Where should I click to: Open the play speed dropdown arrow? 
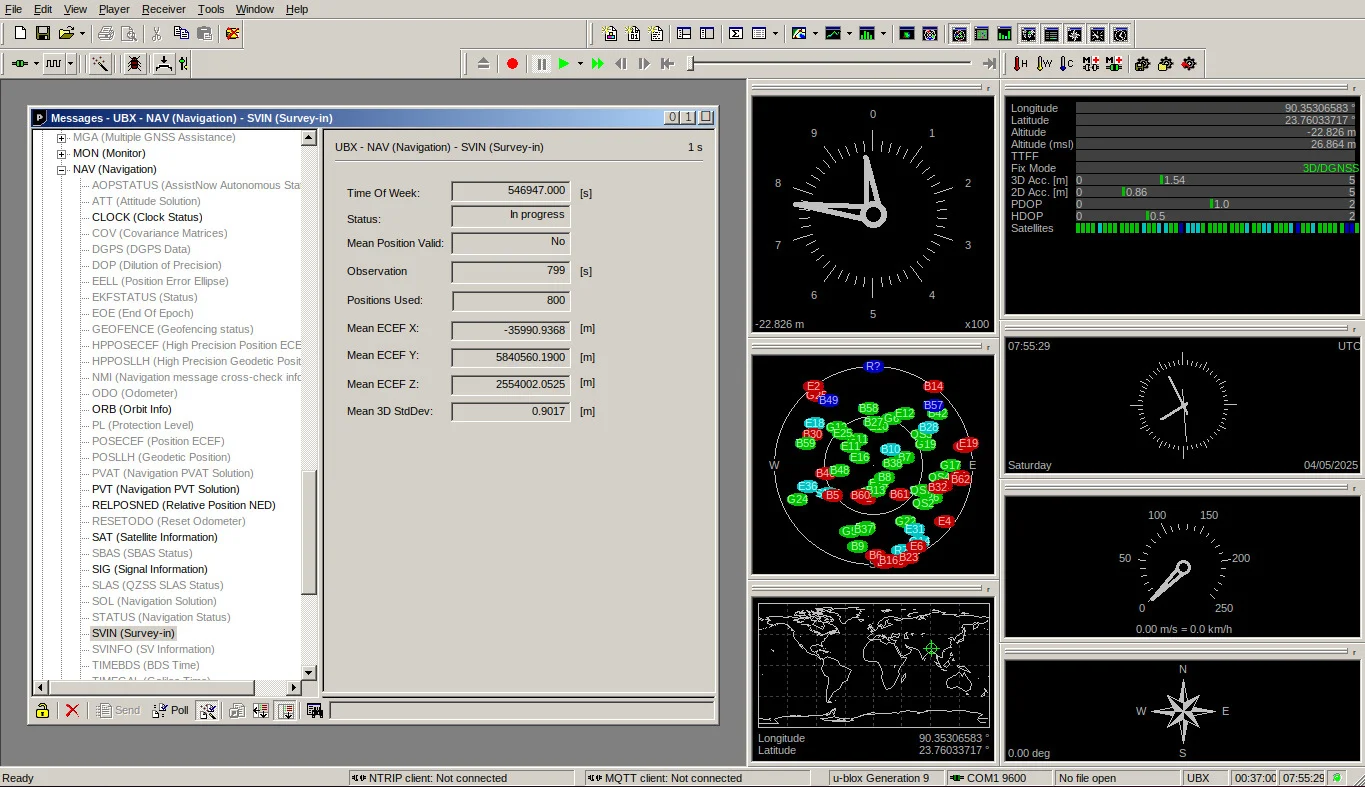[x=580, y=63]
